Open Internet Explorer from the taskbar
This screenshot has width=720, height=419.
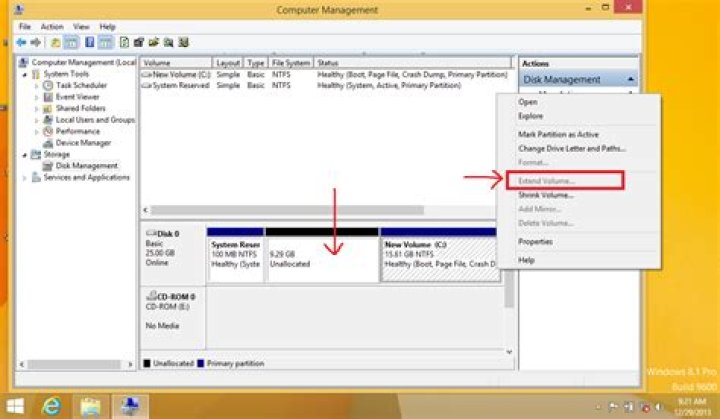pyautogui.click(x=51, y=406)
